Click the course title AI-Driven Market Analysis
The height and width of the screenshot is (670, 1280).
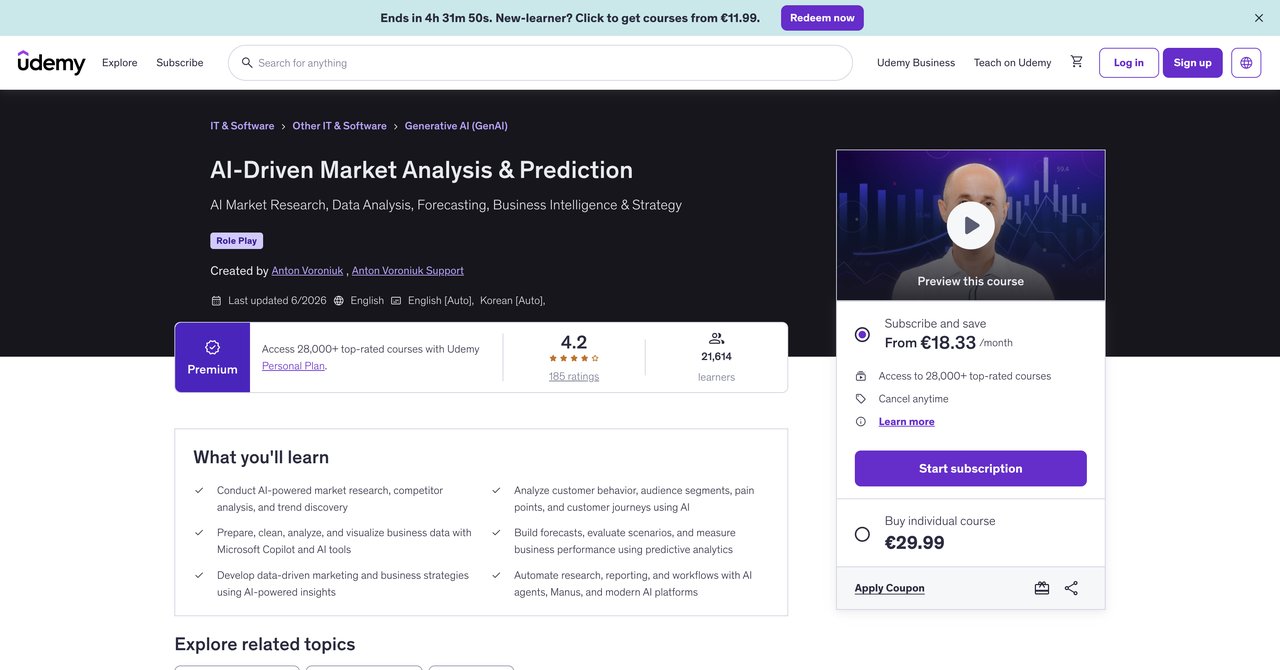coord(421,169)
